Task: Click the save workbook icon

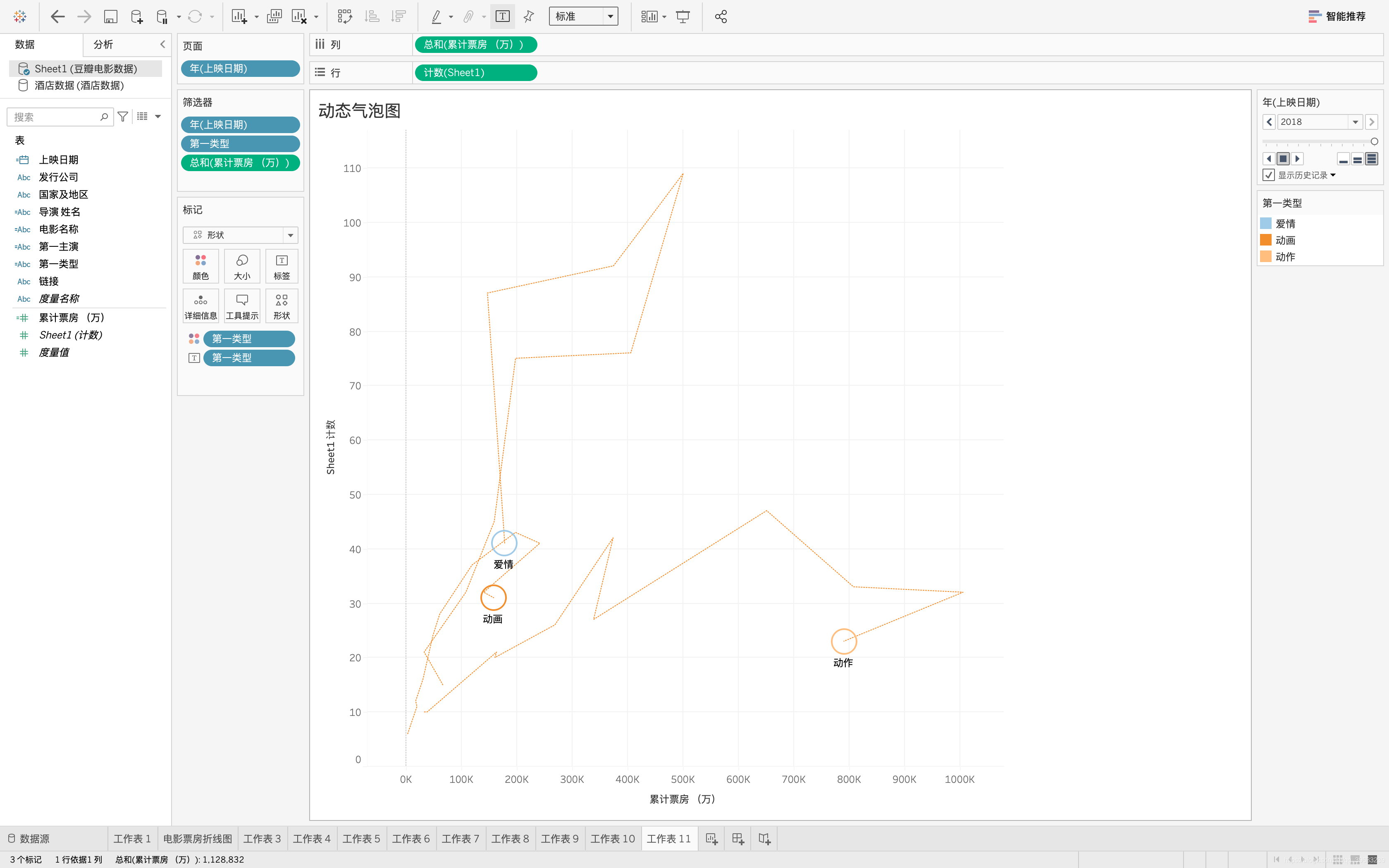Action: pyautogui.click(x=110, y=17)
